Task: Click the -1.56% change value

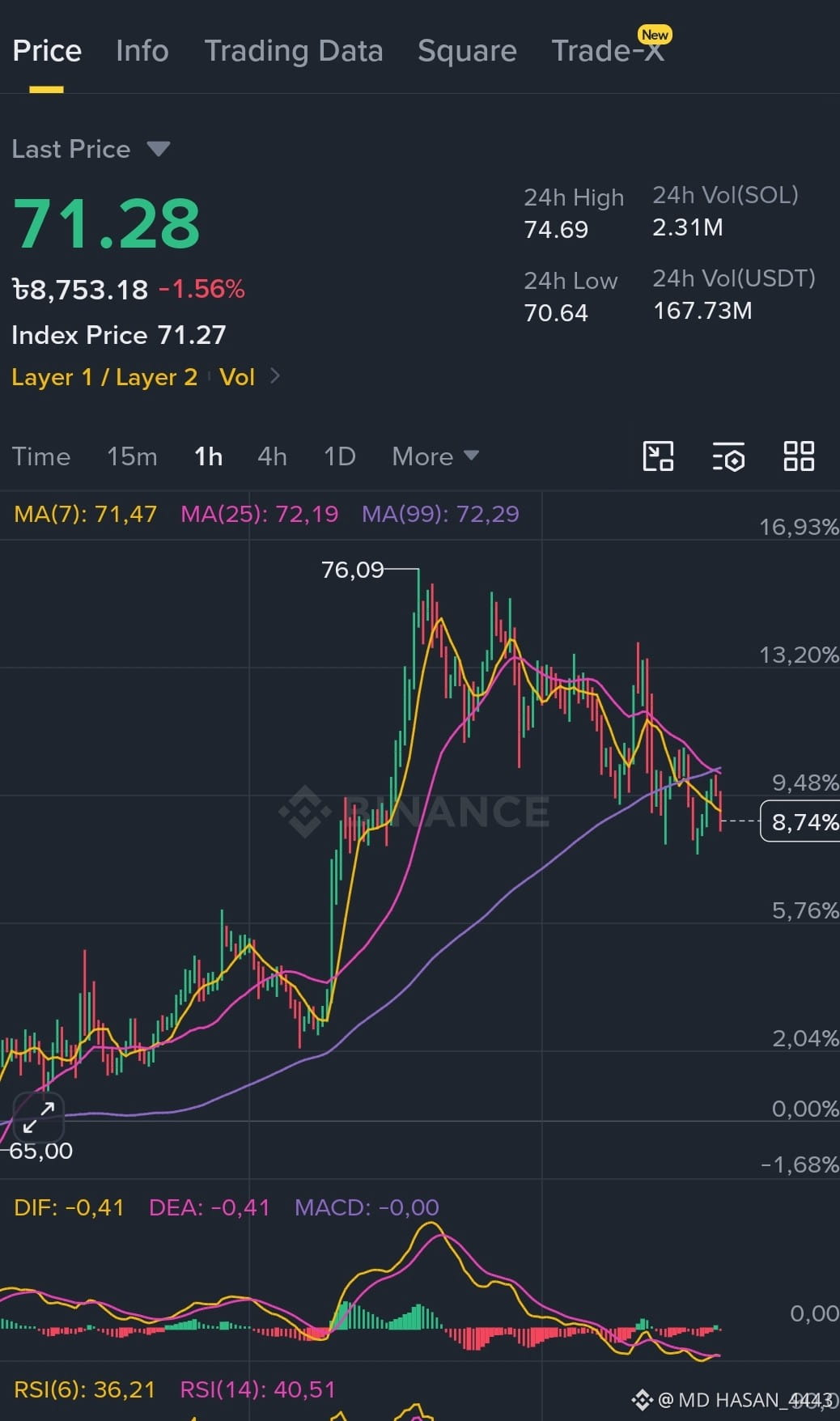Action: click(x=202, y=289)
